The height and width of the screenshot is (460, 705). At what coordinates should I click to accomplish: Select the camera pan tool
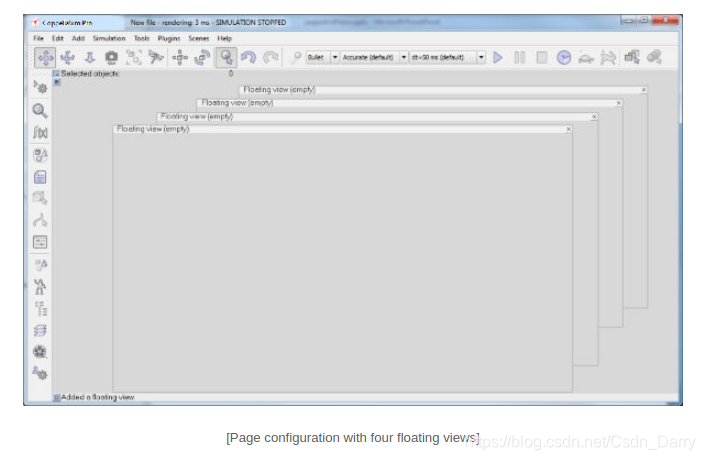[45, 58]
